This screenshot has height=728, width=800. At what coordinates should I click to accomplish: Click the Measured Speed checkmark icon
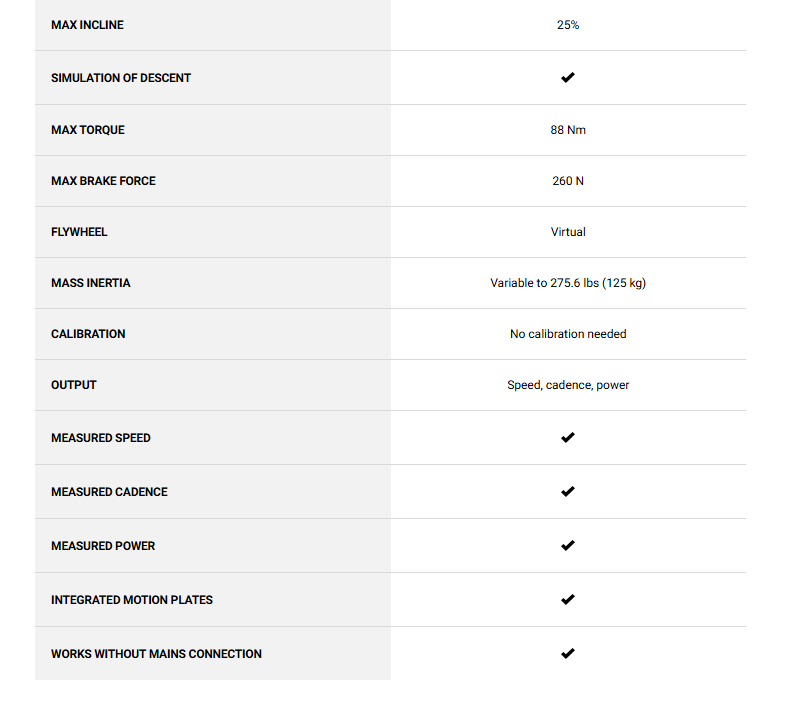pos(568,438)
